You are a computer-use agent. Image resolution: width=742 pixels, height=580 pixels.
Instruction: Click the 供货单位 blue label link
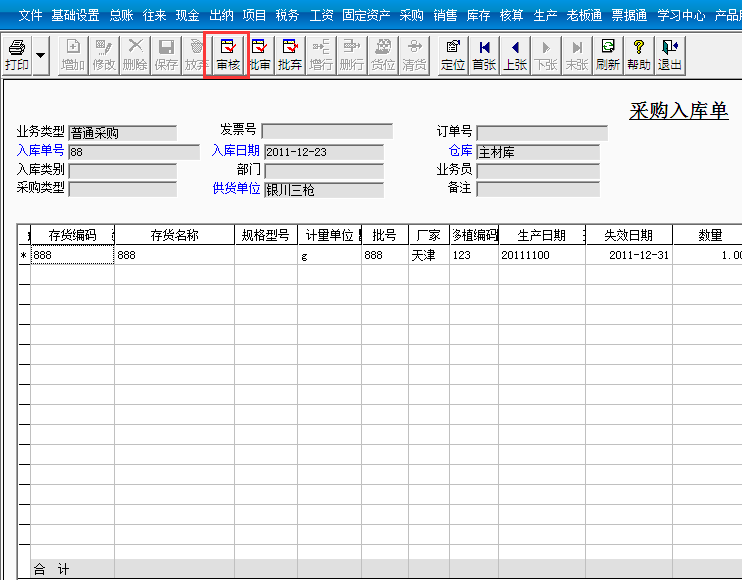pyautogui.click(x=236, y=188)
